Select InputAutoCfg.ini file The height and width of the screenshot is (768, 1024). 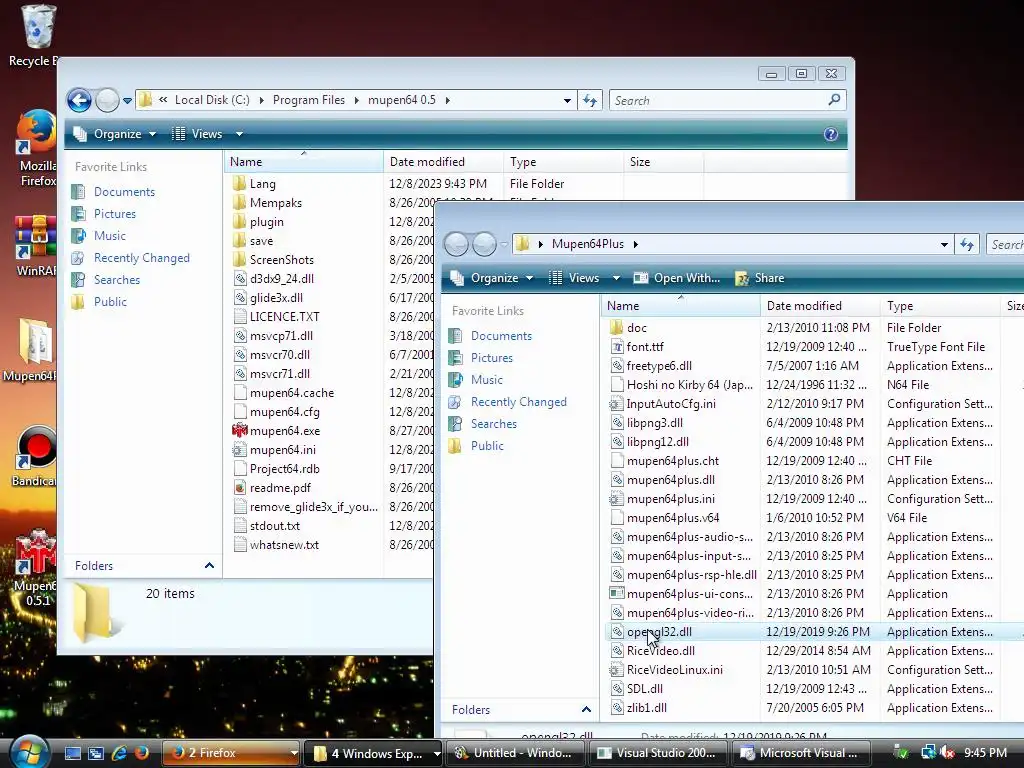[x=671, y=404]
